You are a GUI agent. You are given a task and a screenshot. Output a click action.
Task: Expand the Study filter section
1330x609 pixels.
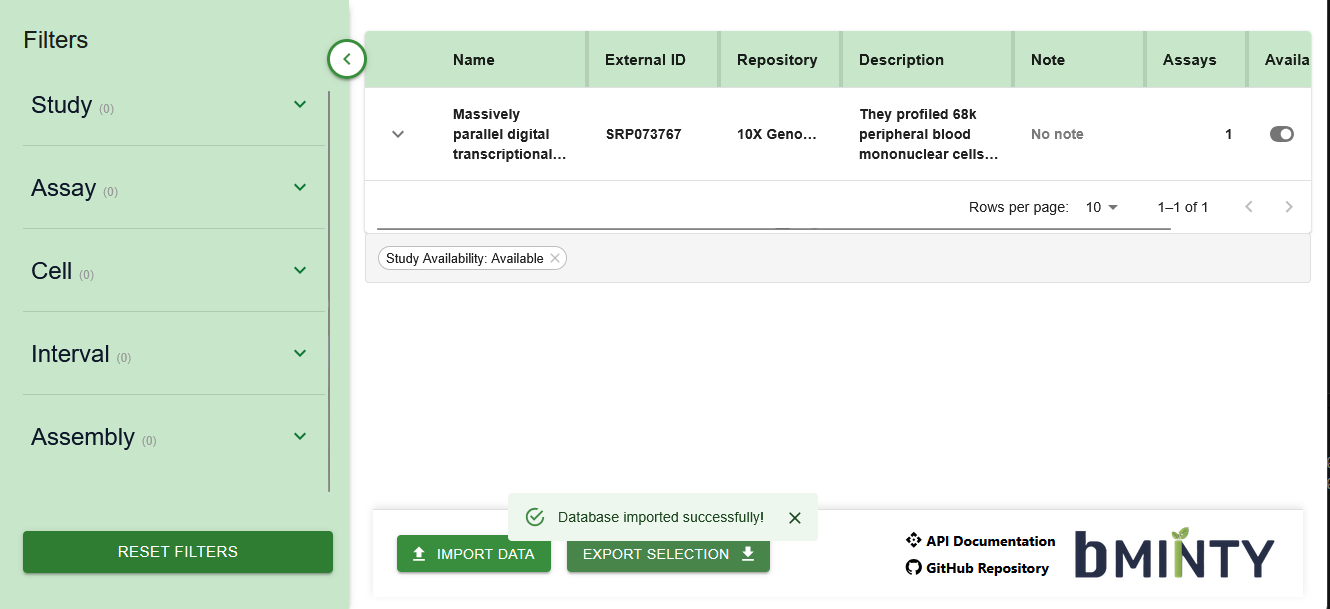click(299, 103)
